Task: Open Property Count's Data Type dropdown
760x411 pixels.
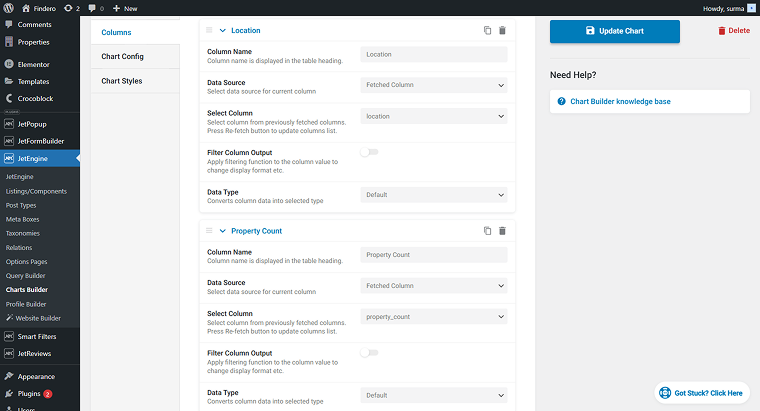Action: click(x=434, y=395)
